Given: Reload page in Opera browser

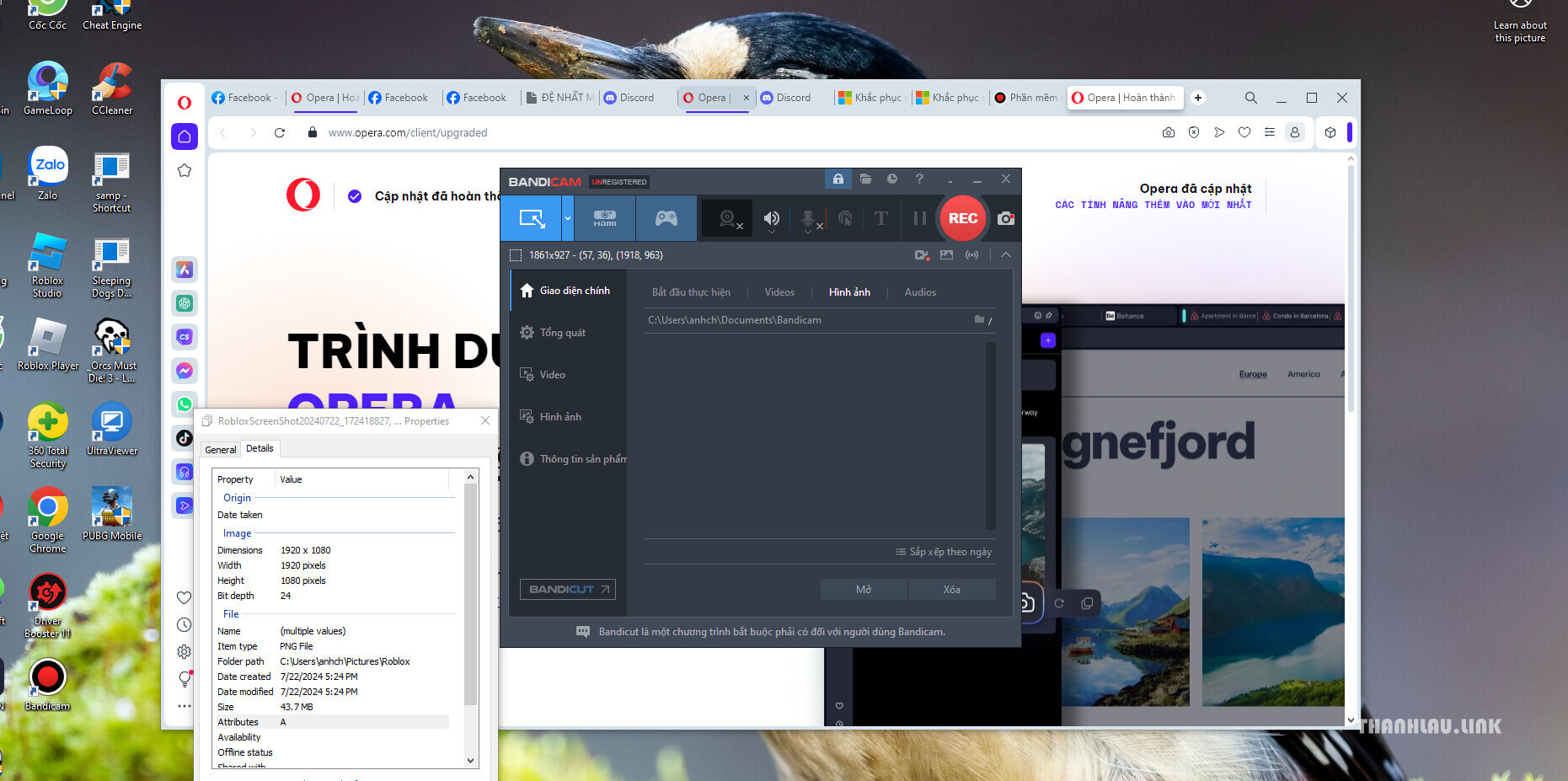Looking at the screenshot, I should pyautogui.click(x=280, y=132).
